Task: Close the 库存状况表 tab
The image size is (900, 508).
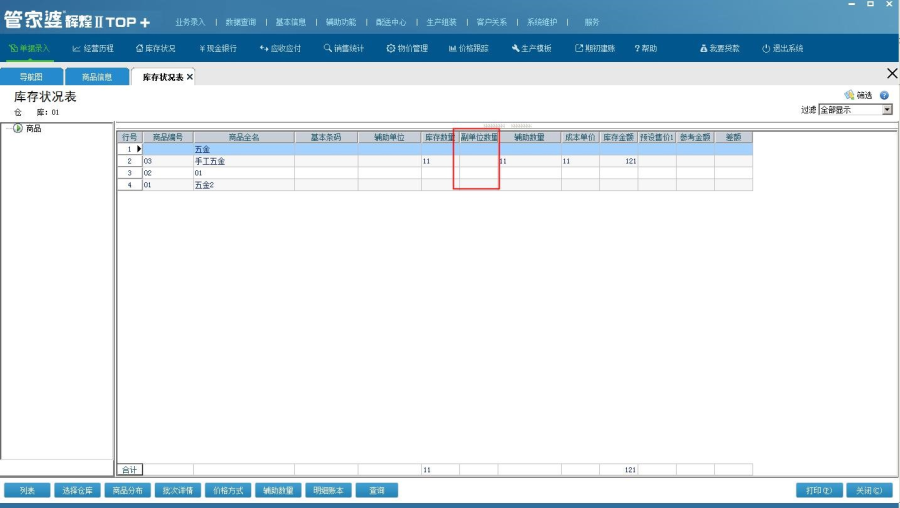Action: (x=190, y=77)
